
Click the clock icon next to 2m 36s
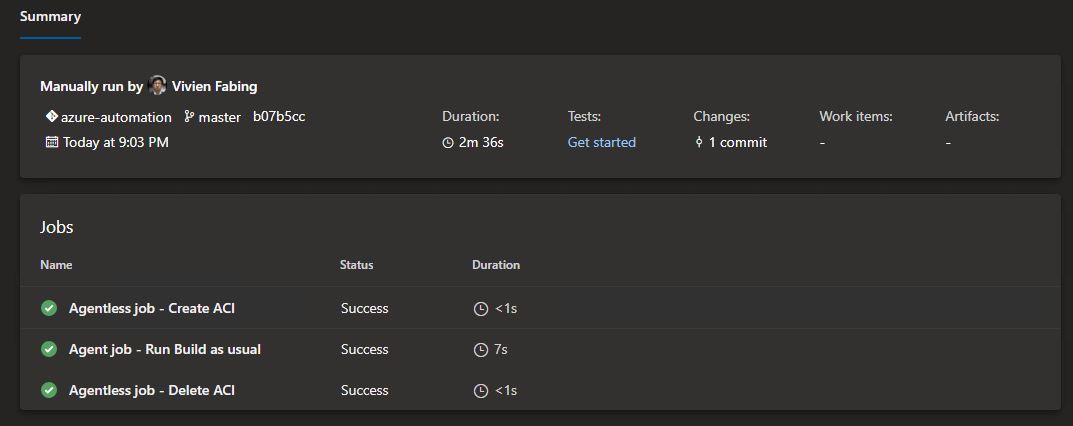point(448,143)
